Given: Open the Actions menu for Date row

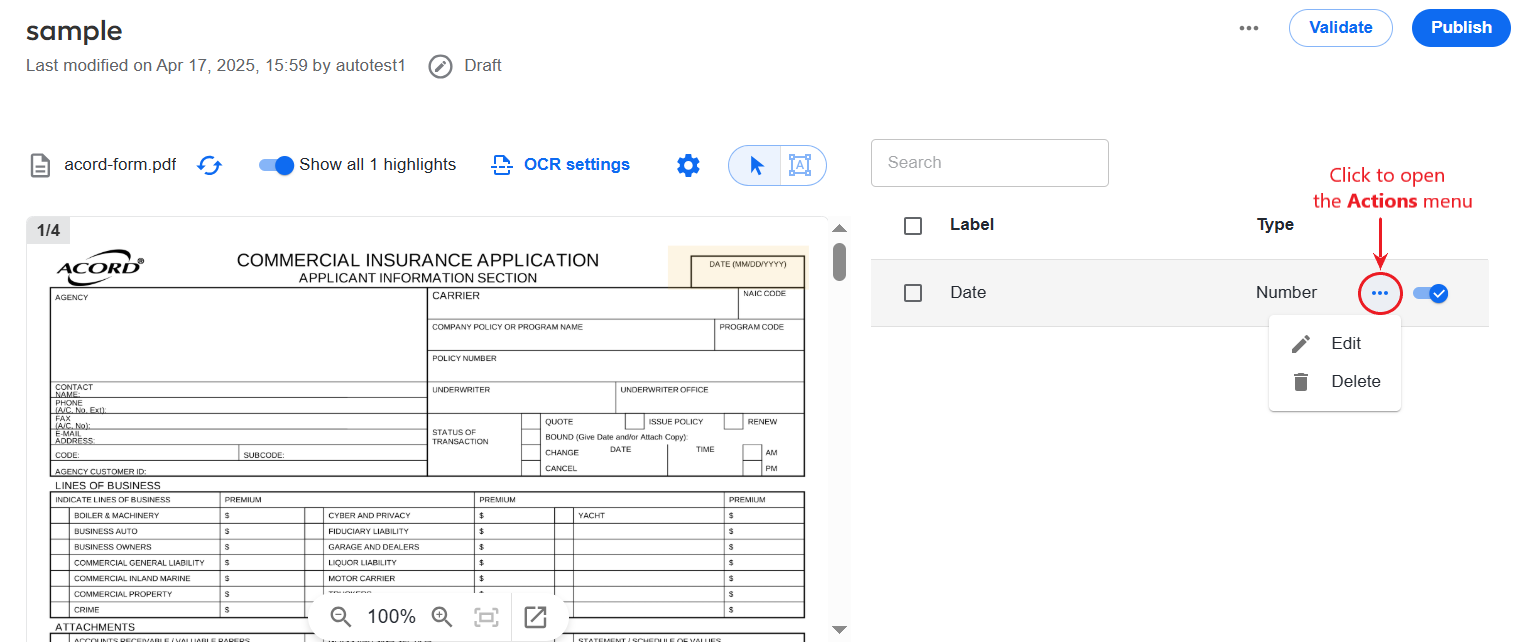Looking at the screenshot, I should coord(1380,293).
